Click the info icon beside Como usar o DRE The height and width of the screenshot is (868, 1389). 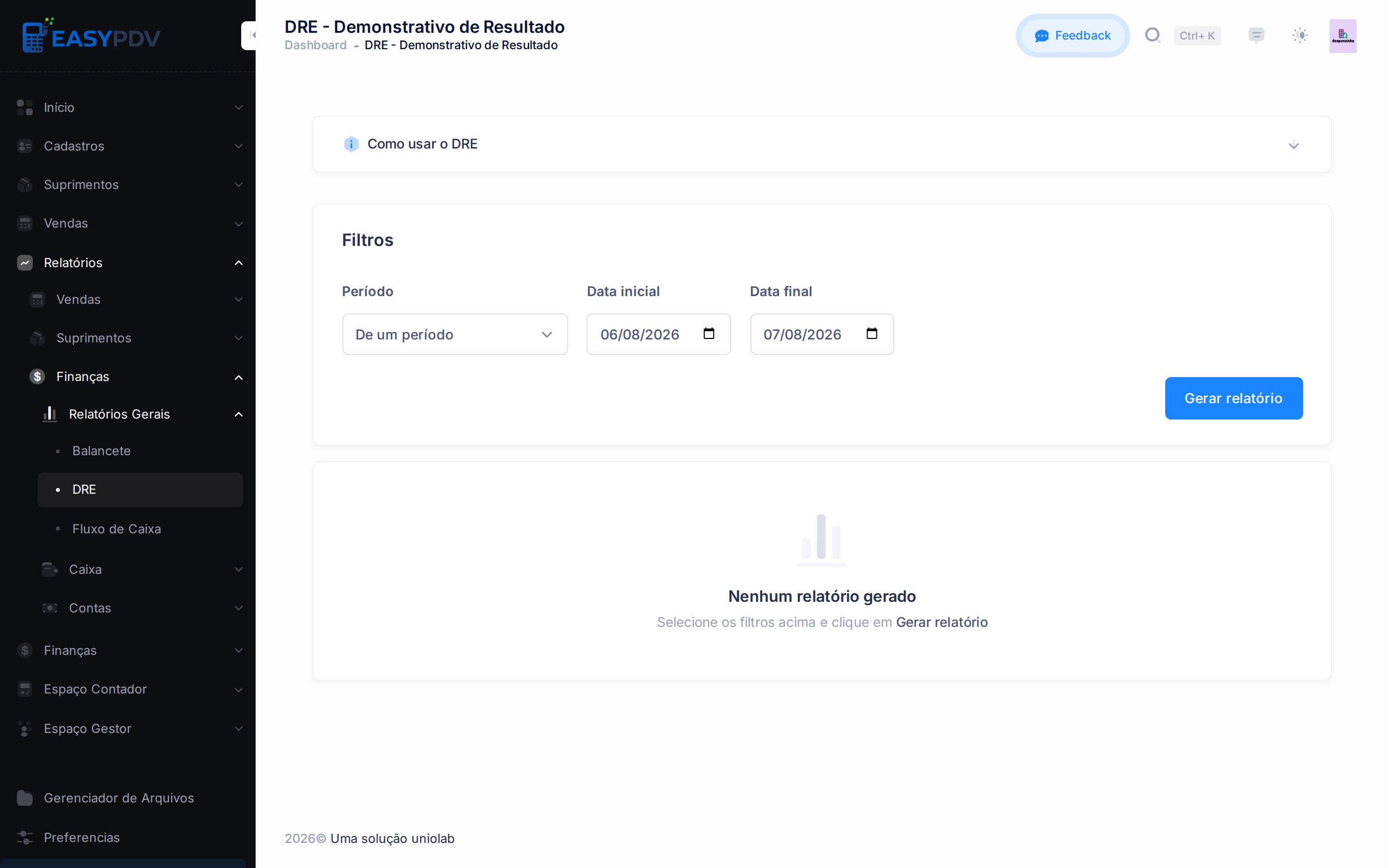[x=351, y=144]
